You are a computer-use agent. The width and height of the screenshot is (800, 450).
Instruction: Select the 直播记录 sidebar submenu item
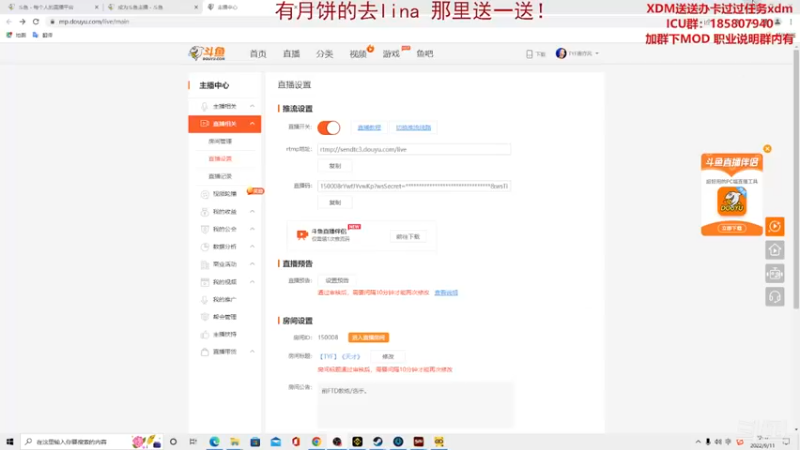point(220,176)
